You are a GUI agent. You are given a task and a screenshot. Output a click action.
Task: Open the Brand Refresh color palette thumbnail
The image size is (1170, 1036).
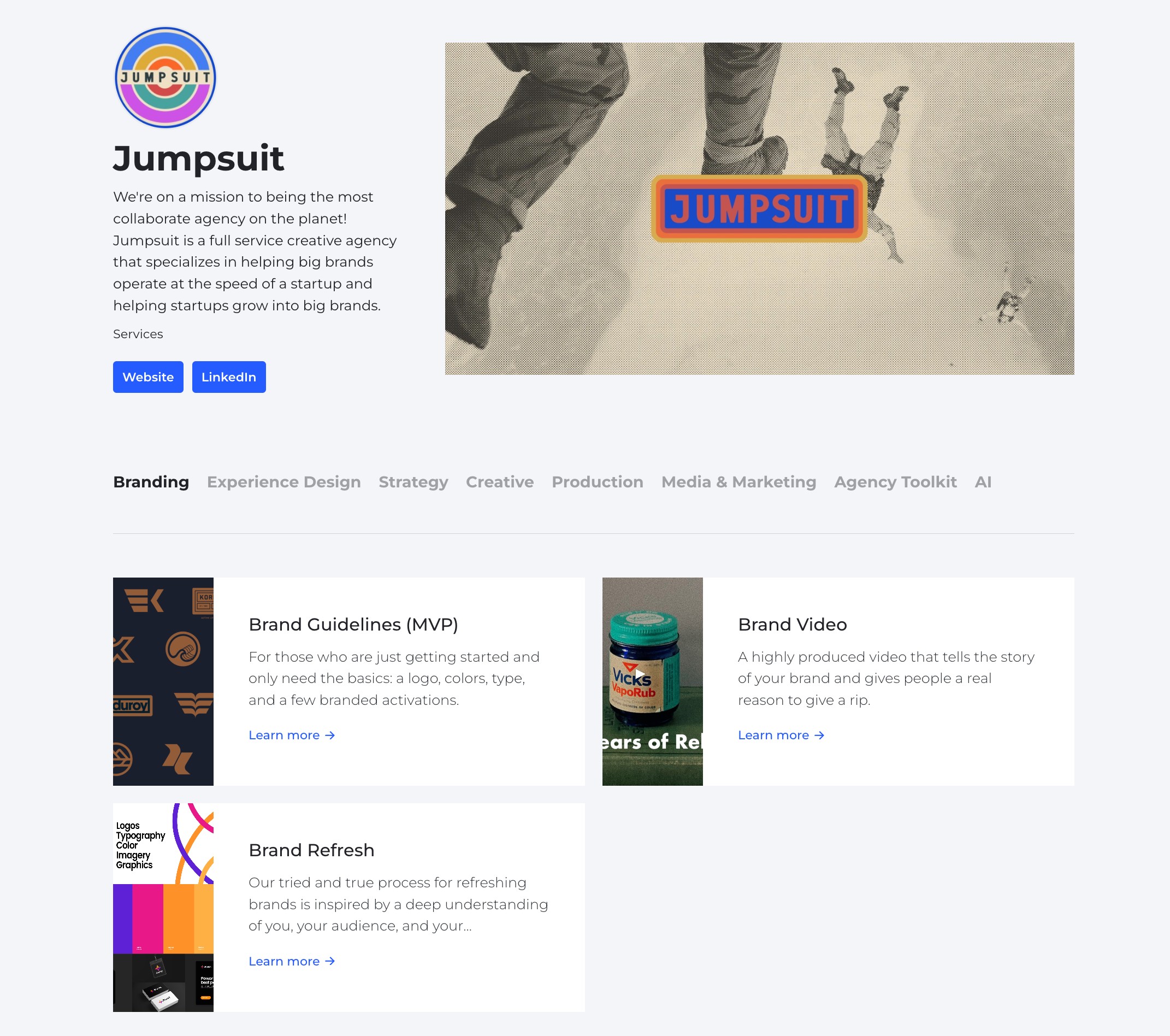tap(163, 907)
